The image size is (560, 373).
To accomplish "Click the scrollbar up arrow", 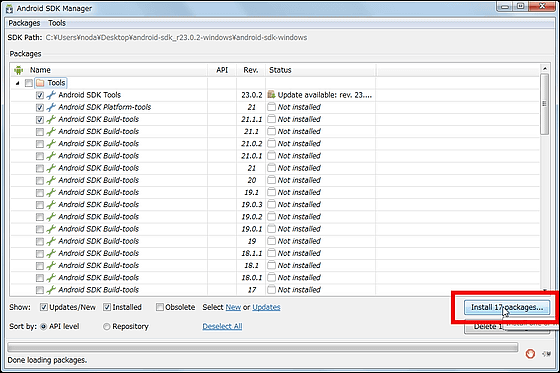I will pyautogui.click(x=545, y=68).
